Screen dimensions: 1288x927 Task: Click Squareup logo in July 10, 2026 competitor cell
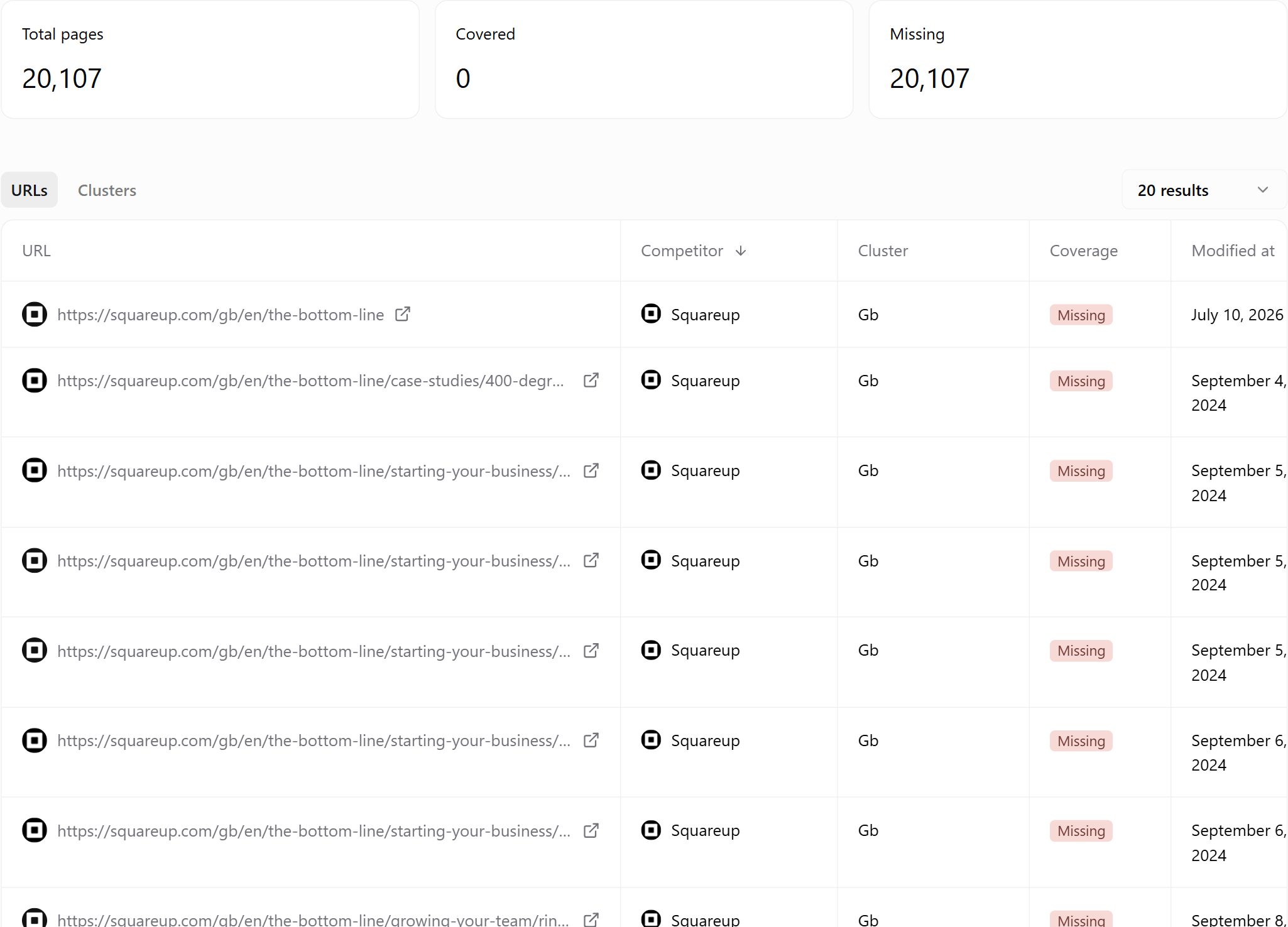(651, 313)
